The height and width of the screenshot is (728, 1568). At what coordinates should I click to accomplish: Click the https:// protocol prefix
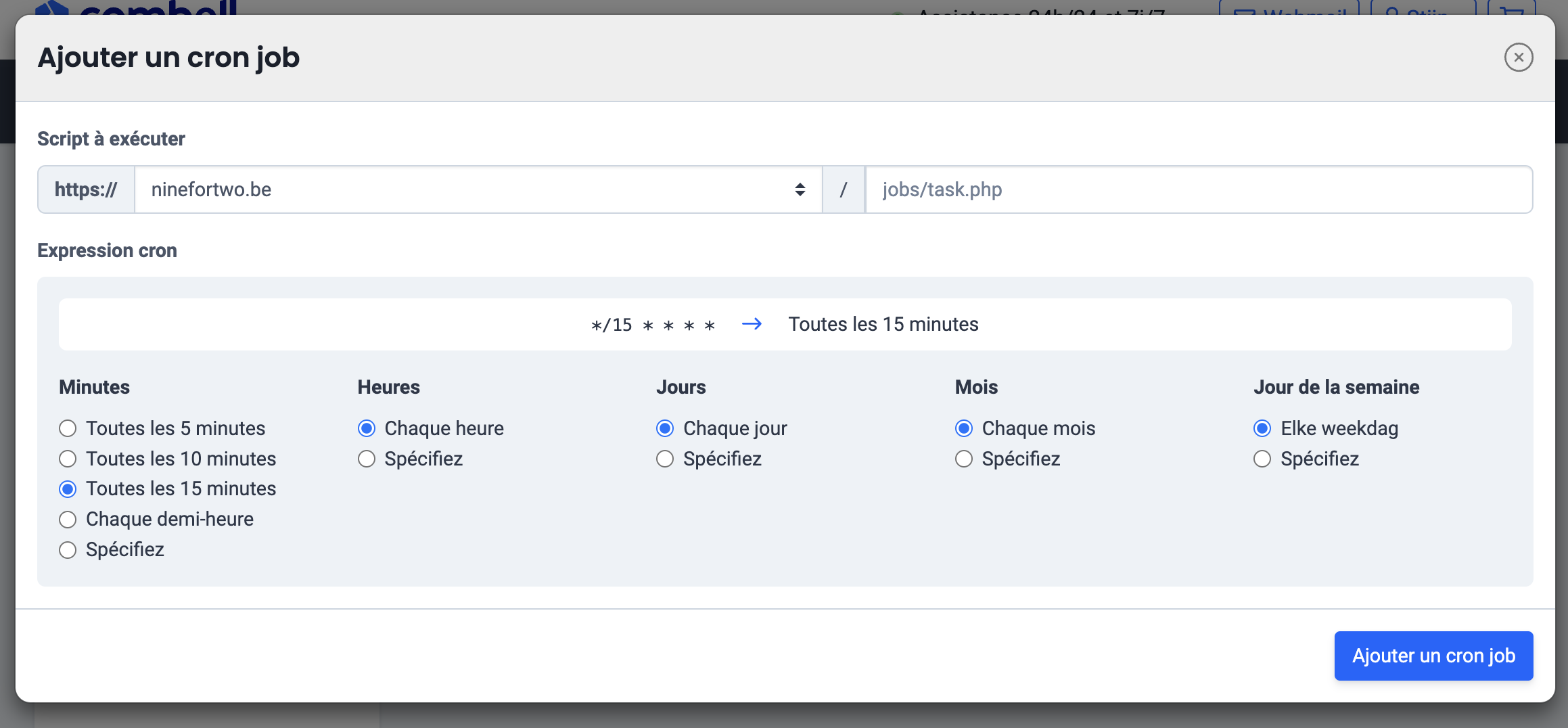tap(86, 190)
